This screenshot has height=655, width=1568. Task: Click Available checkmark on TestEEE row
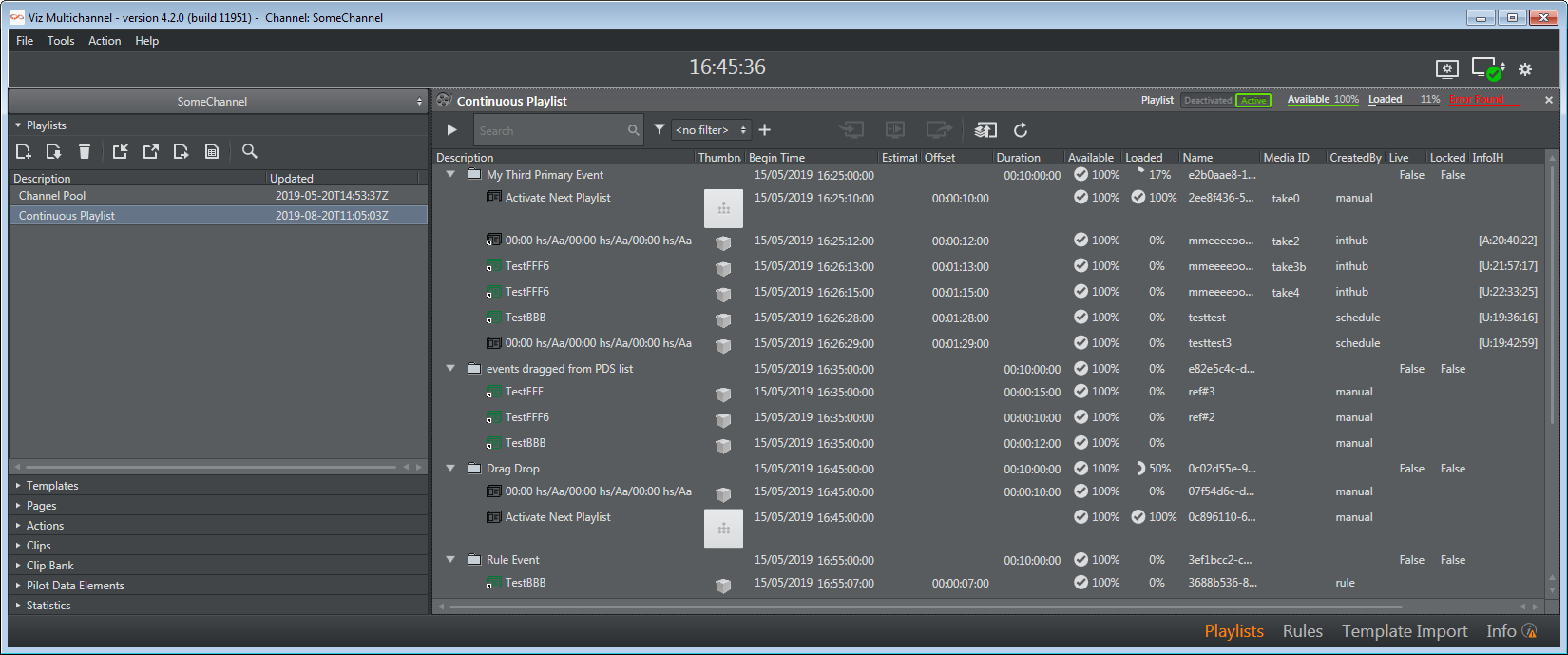[x=1080, y=392]
